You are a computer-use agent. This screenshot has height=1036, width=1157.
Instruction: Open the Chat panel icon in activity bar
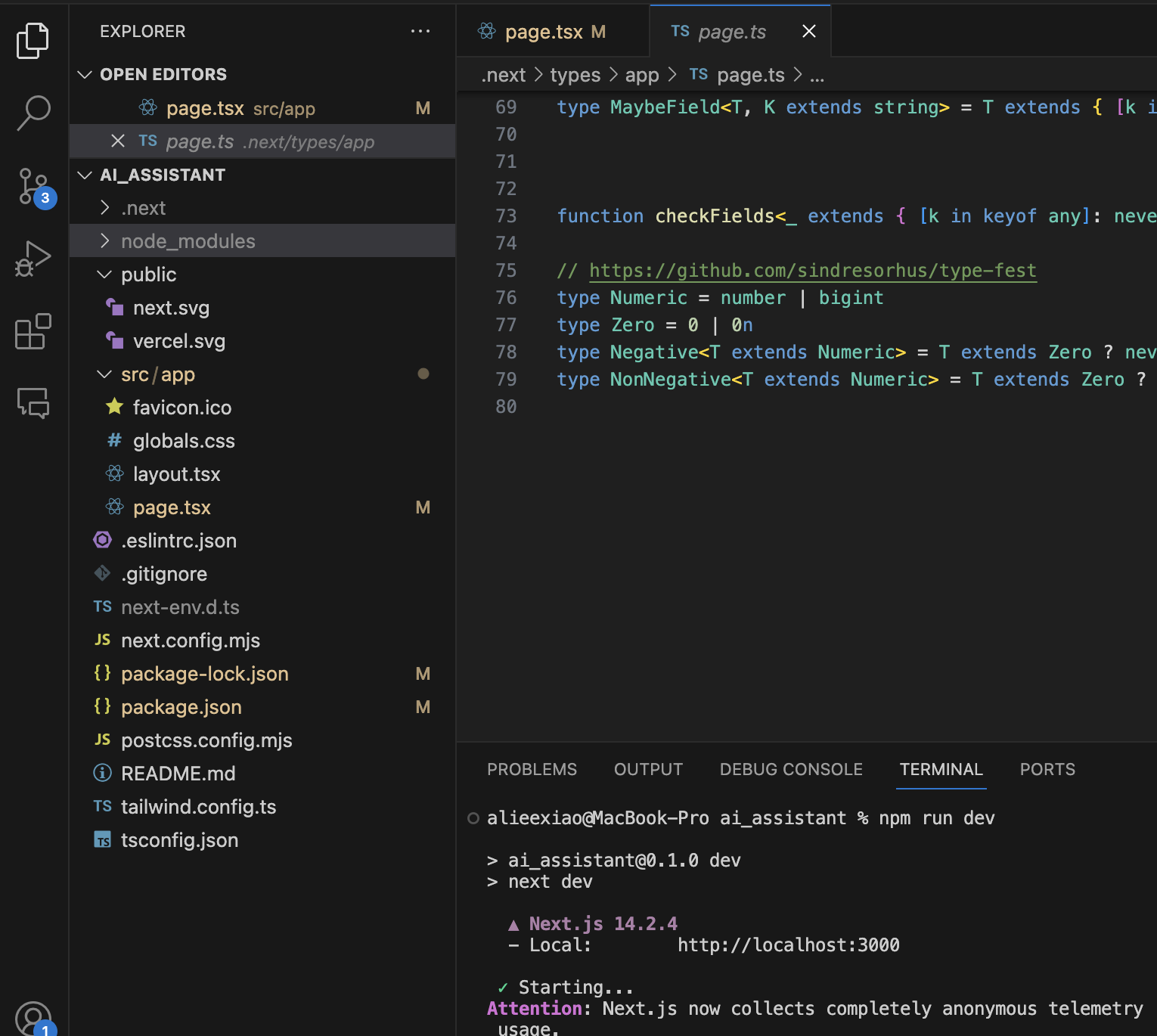point(33,402)
